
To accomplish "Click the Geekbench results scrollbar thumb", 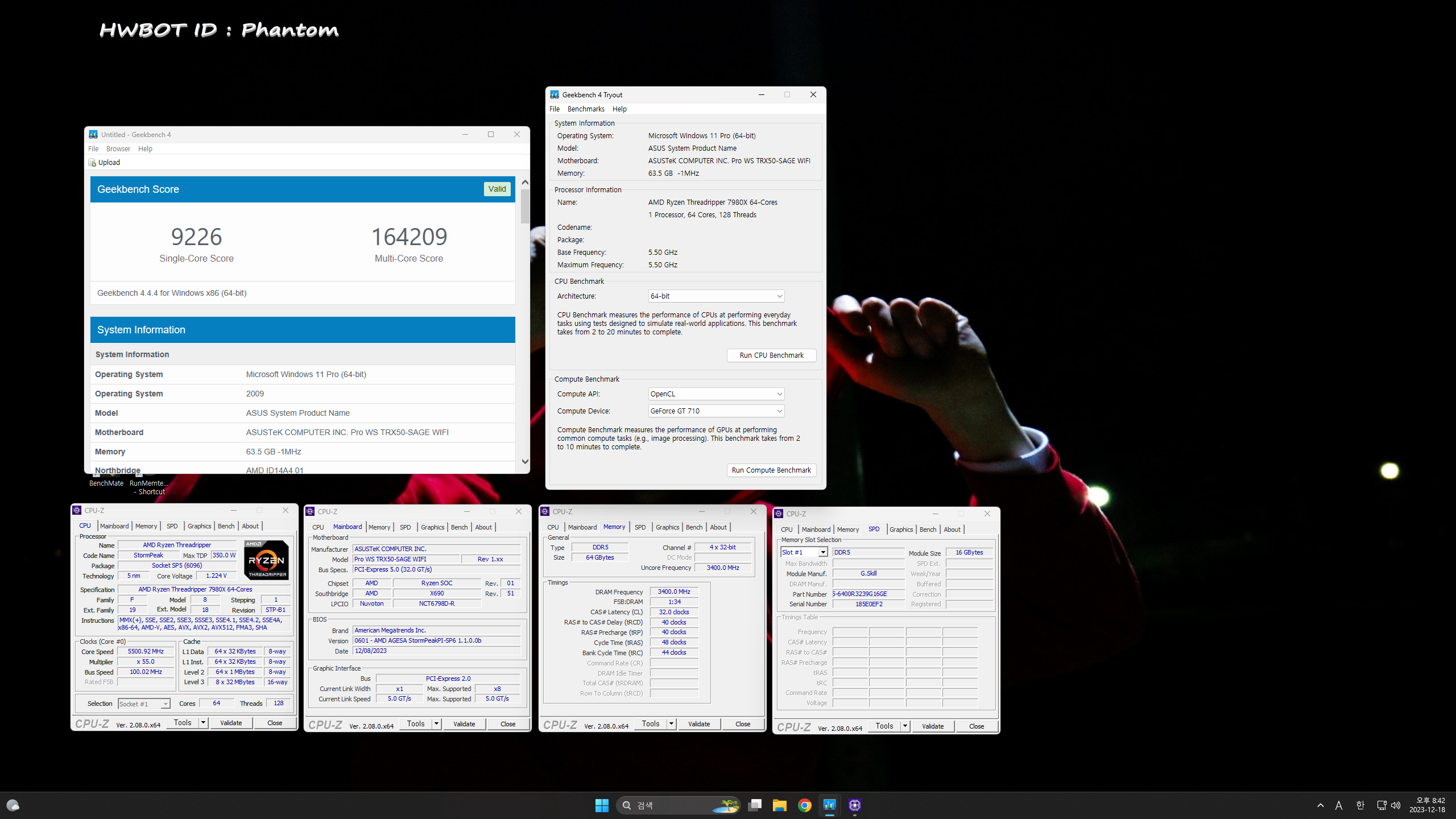I will coord(525,206).
